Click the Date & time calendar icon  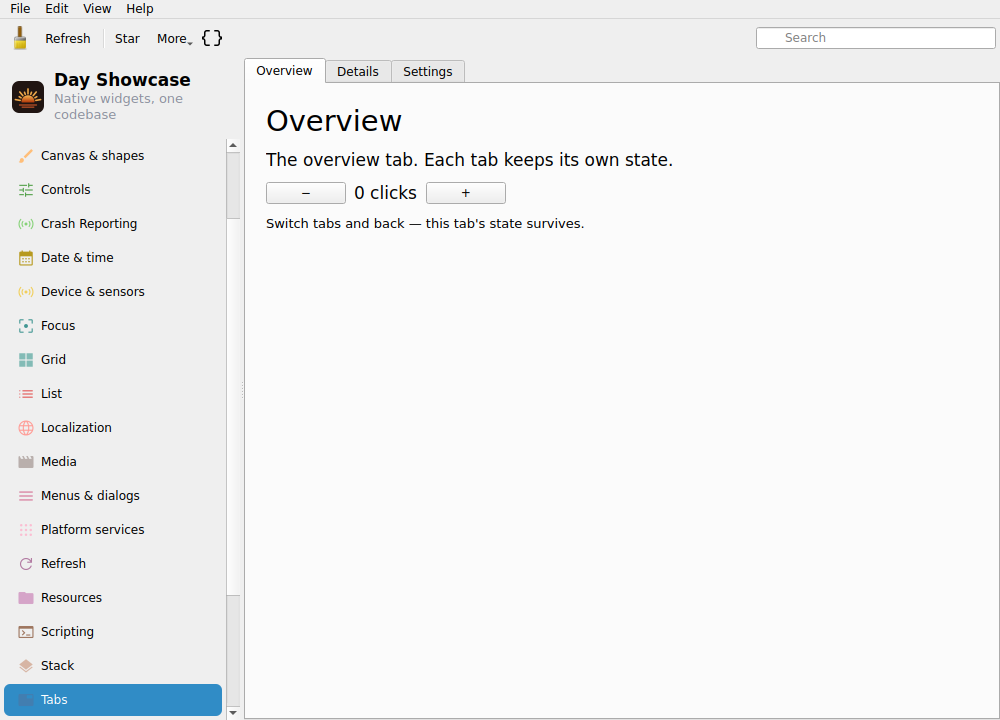tap(26, 258)
